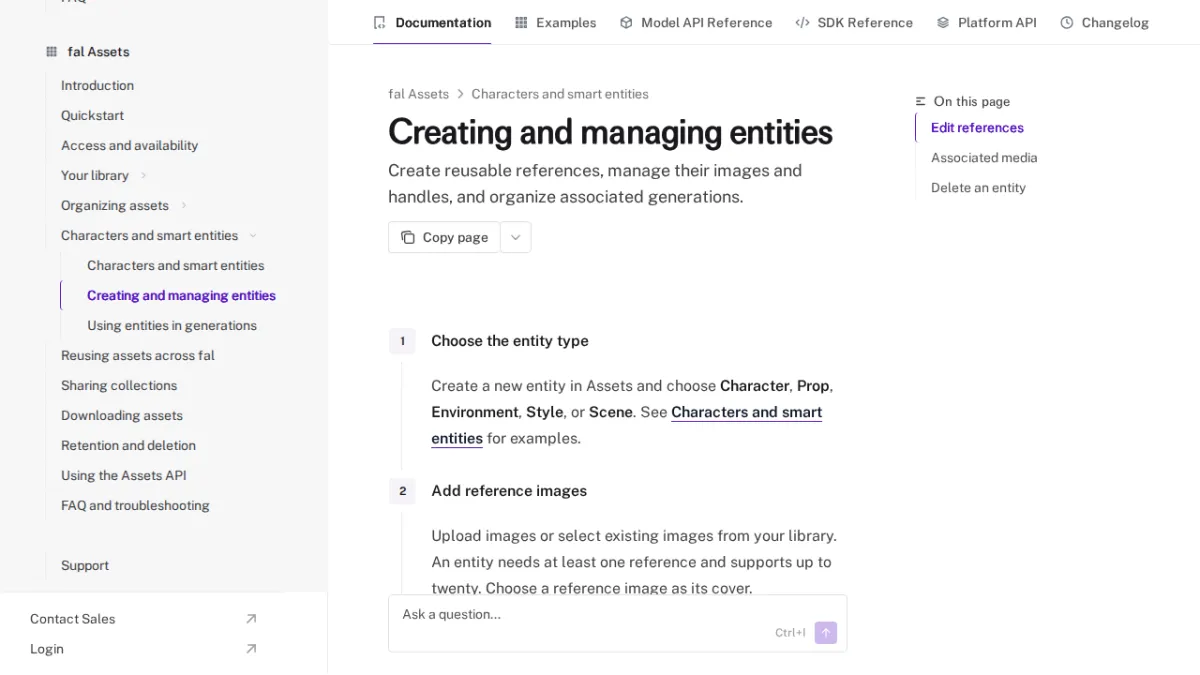1200x675 pixels.
Task: Open the Model API Reference tab
Action: click(x=696, y=23)
